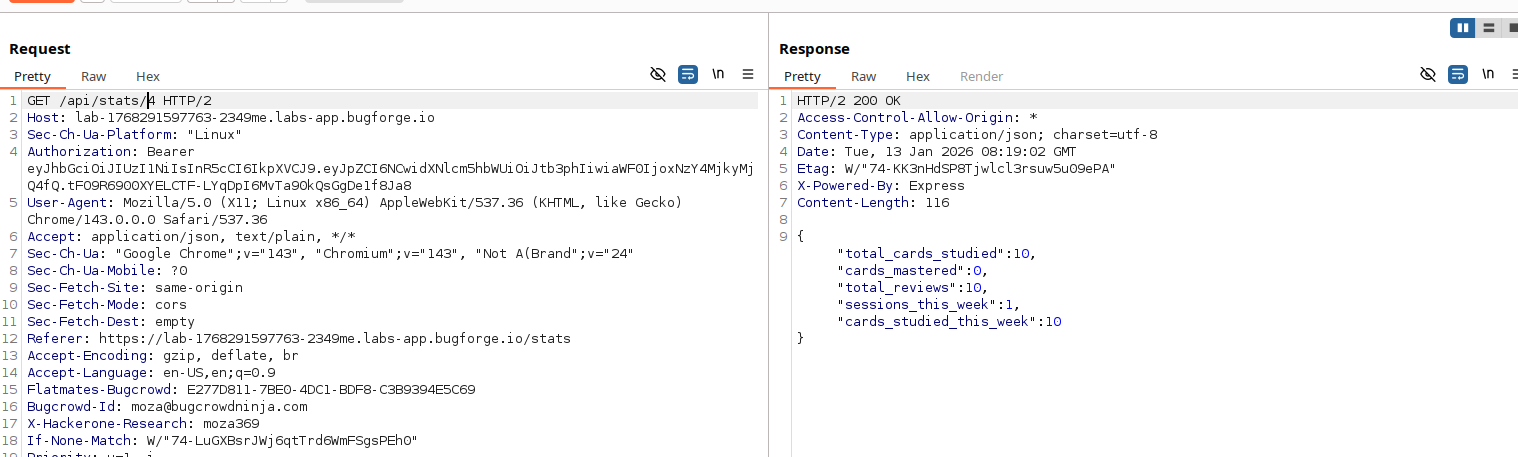
Task: Toggle hidden characters visibility in Response pane
Action: (1428, 75)
